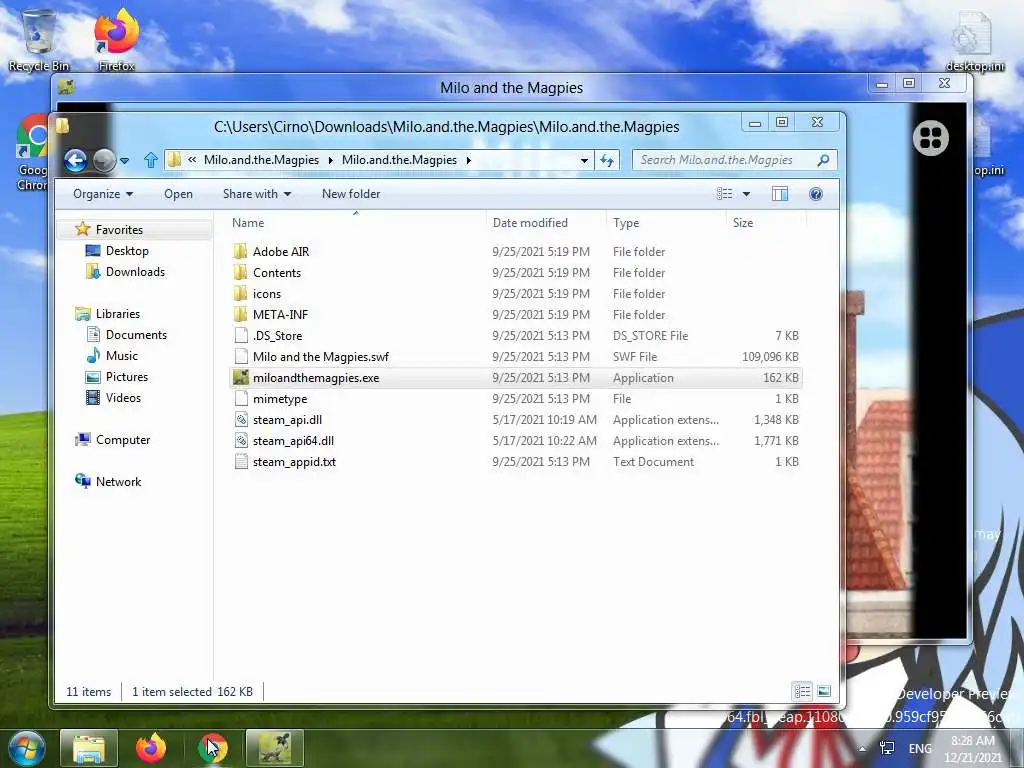Viewport: 1024px width, 768px height.
Task: Click the refresh button beside address bar
Action: (607, 160)
